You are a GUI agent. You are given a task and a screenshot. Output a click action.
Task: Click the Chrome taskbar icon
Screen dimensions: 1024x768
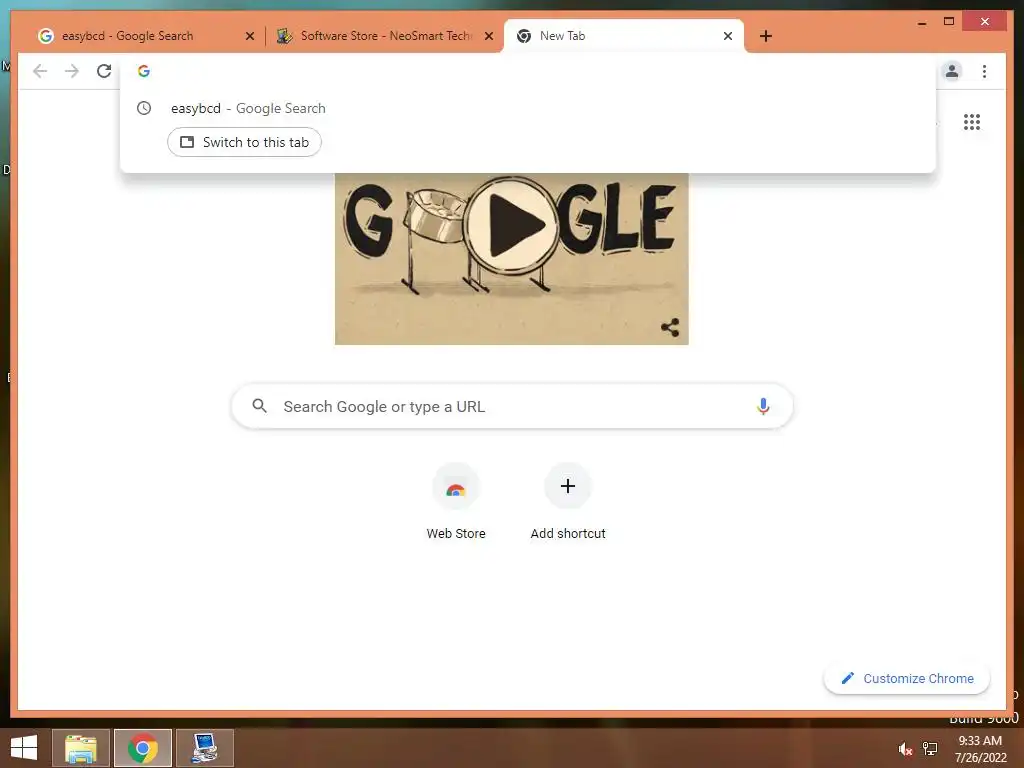pos(143,748)
